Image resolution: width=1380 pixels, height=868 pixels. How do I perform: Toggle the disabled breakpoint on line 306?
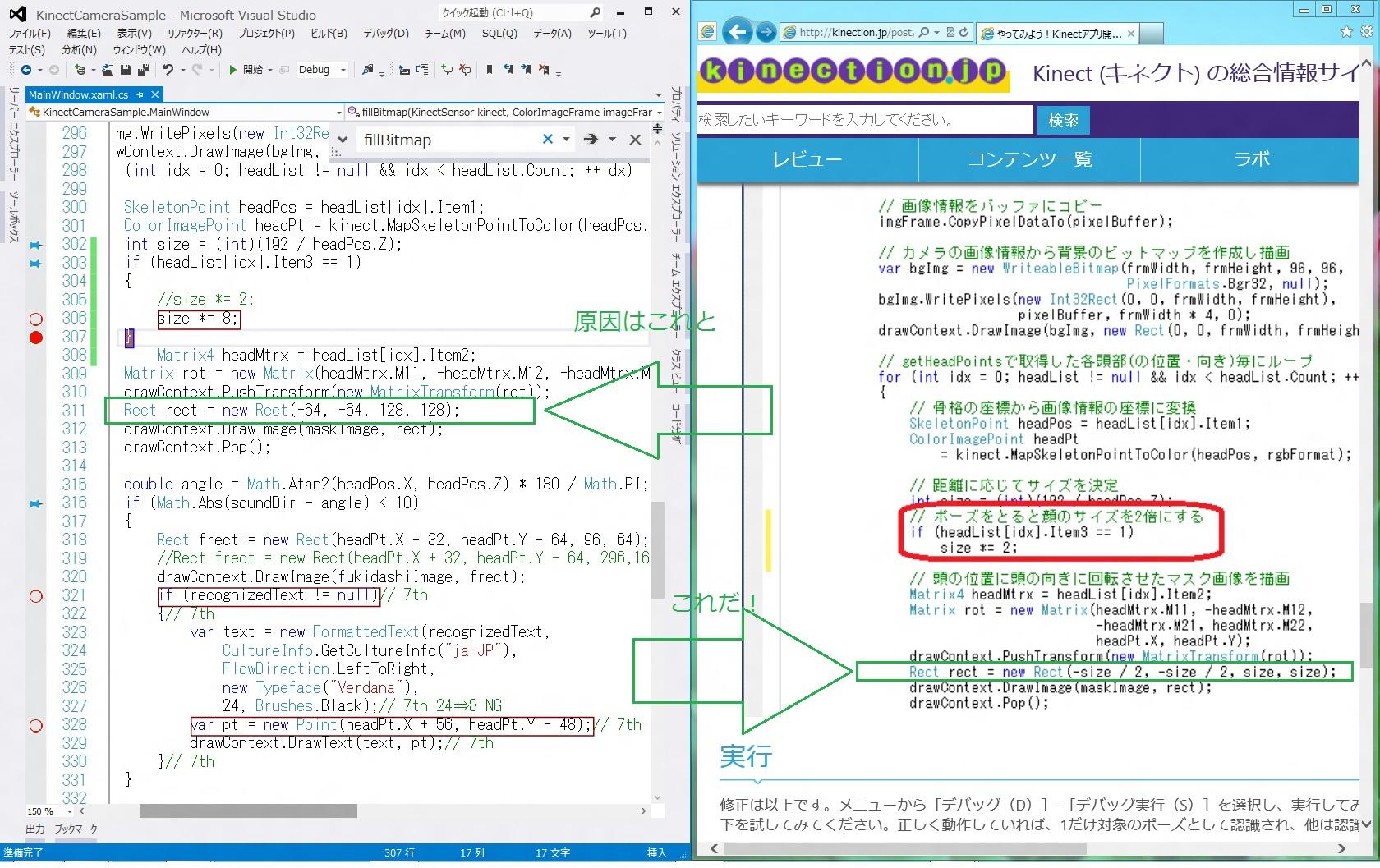35,319
